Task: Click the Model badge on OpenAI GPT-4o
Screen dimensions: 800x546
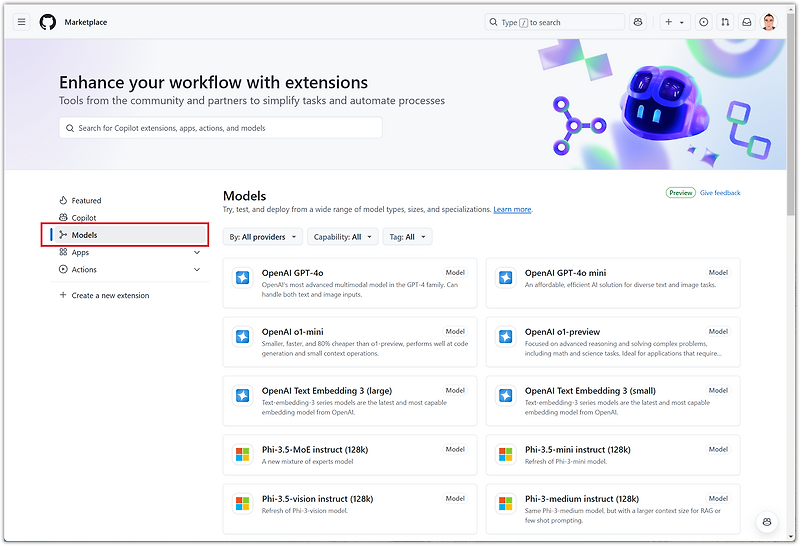Action: click(455, 272)
